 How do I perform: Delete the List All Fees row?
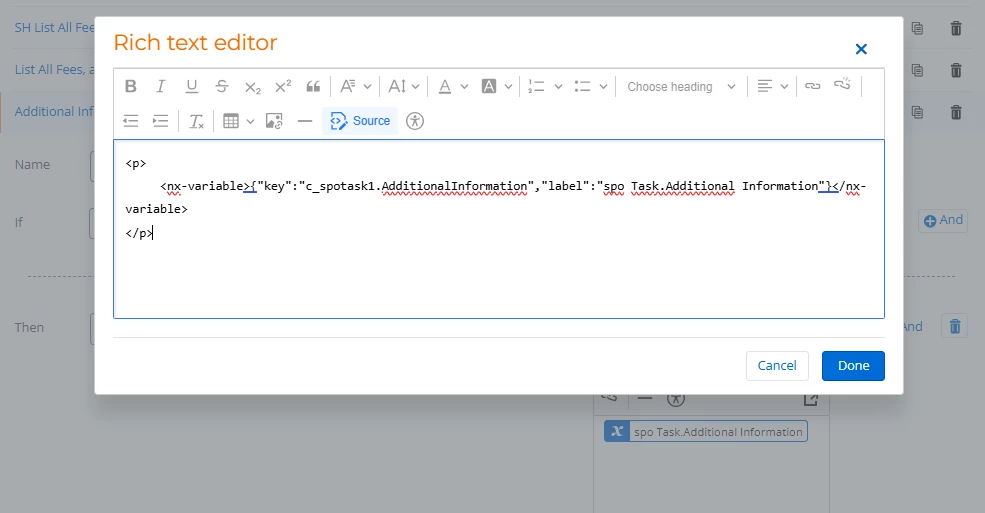pyautogui.click(x=956, y=70)
